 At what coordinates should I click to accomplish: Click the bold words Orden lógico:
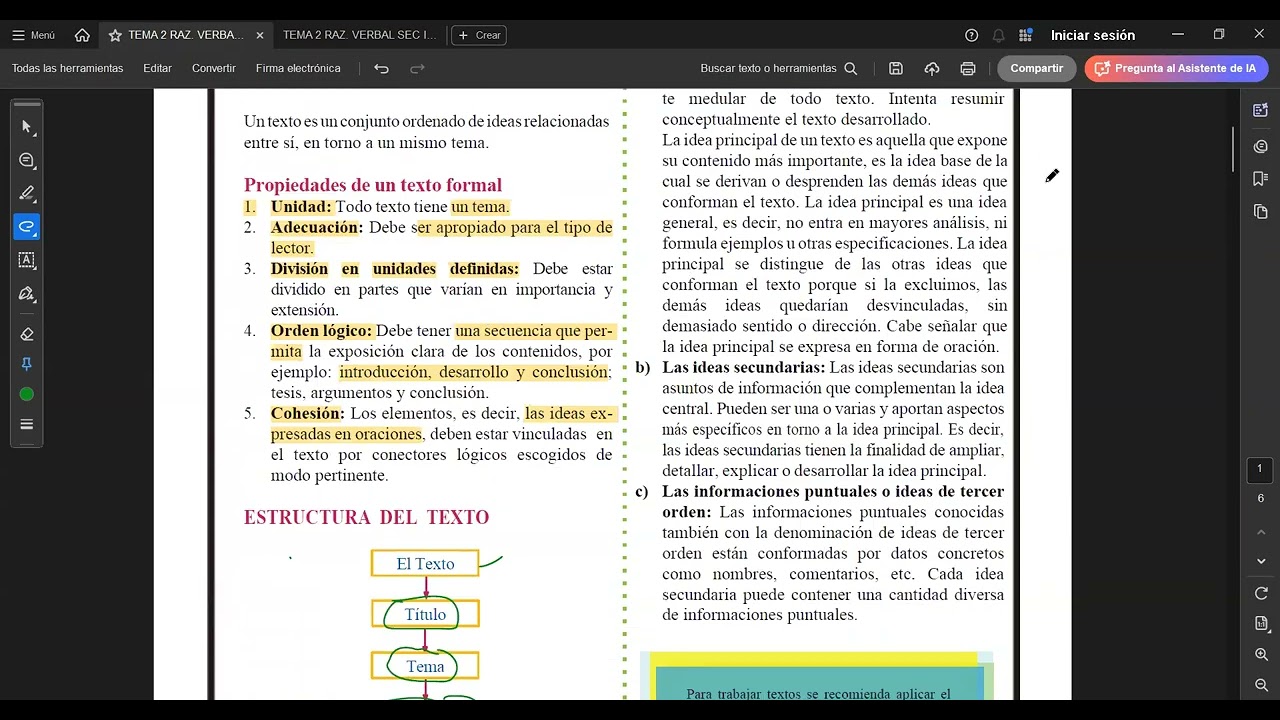321,331
